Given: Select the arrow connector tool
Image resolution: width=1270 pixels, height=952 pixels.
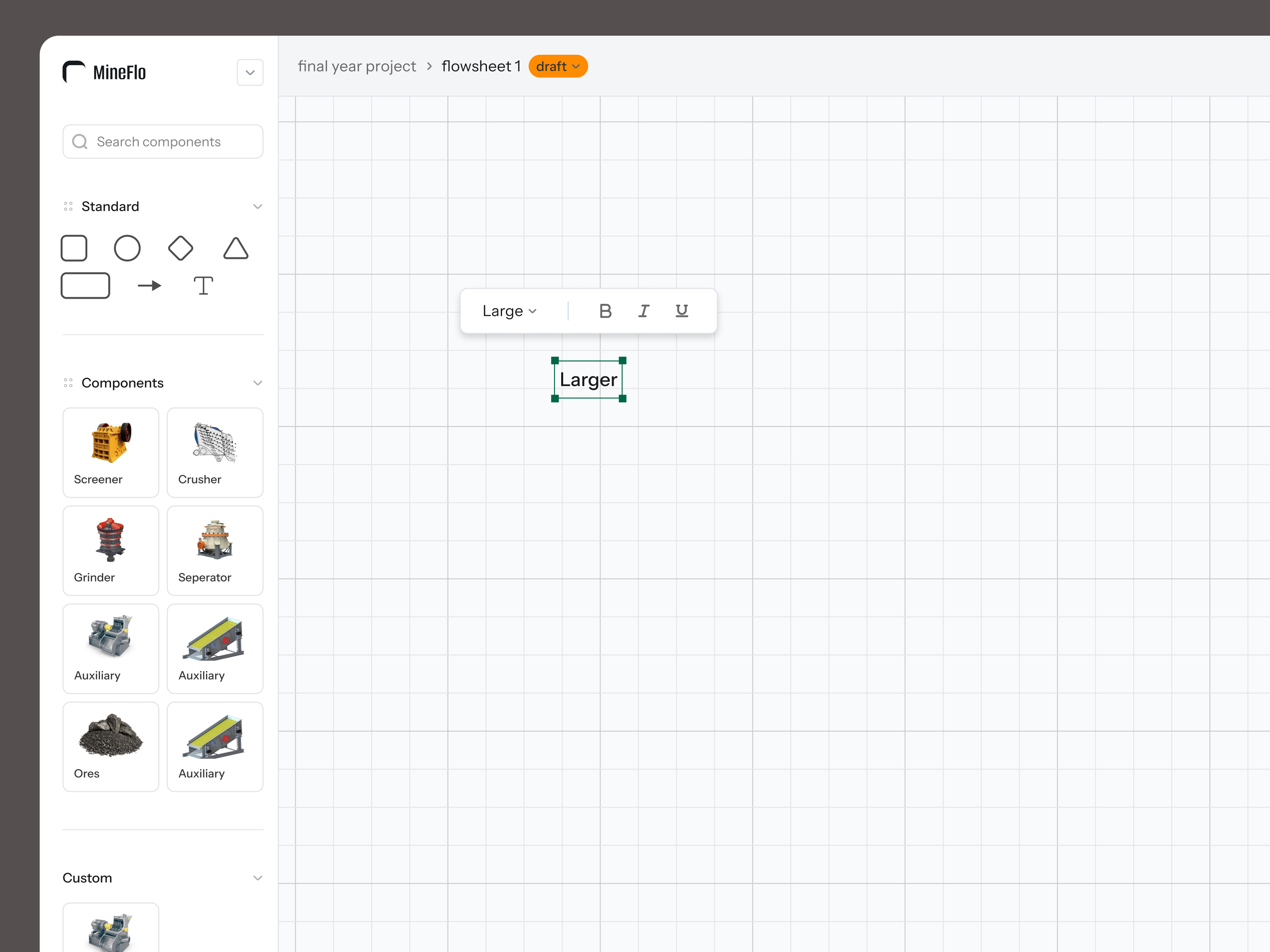Looking at the screenshot, I should click(149, 286).
